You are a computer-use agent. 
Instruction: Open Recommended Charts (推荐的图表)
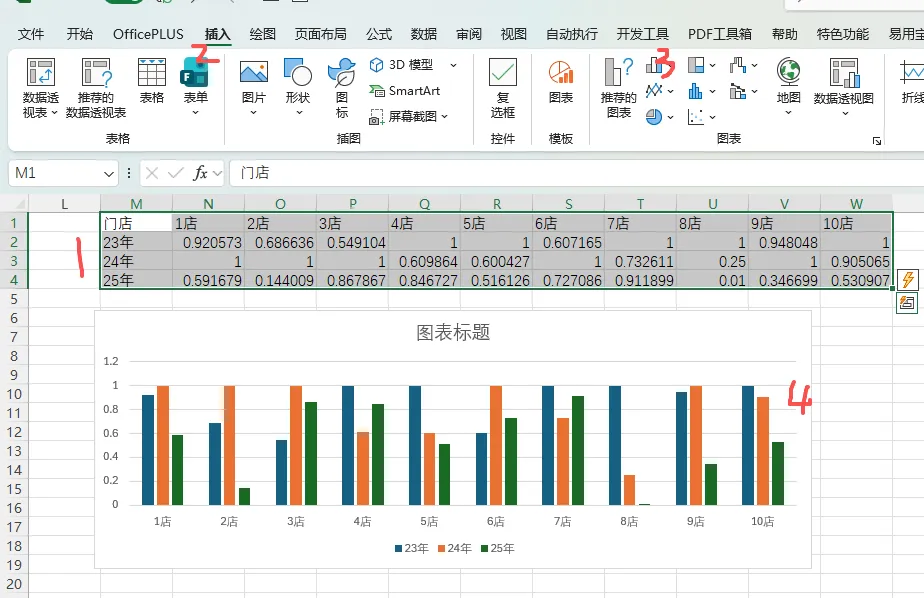(x=619, y=88)
